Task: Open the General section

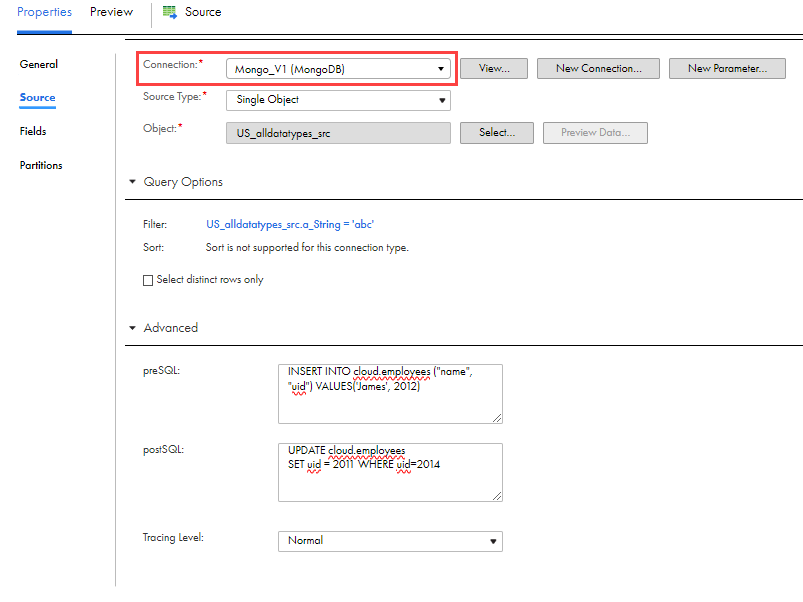Action: [x=39, y=64]
